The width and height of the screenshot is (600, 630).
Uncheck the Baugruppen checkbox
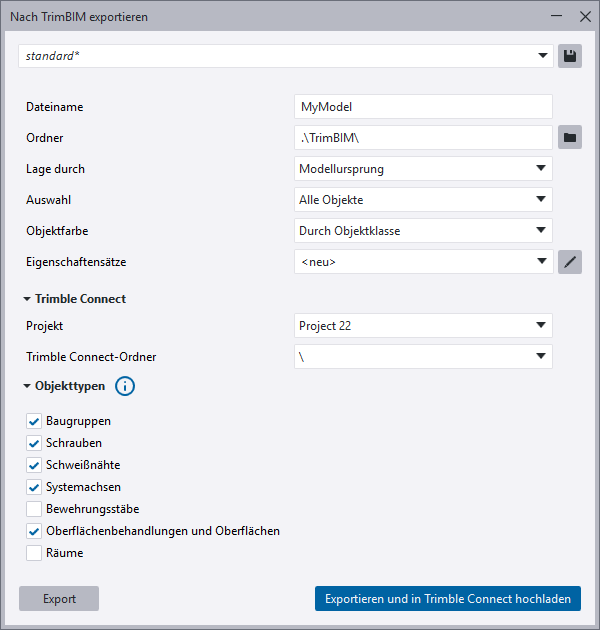(34, 421)
